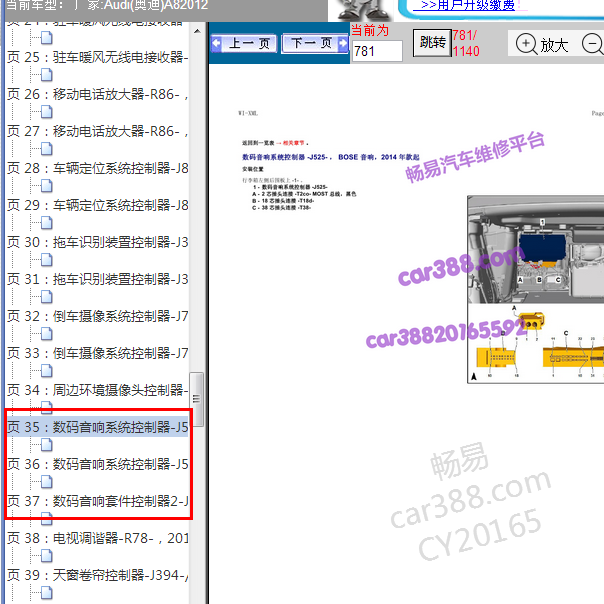Select tree item 页 33 倒车摄像系统控制器

[97, 353]
